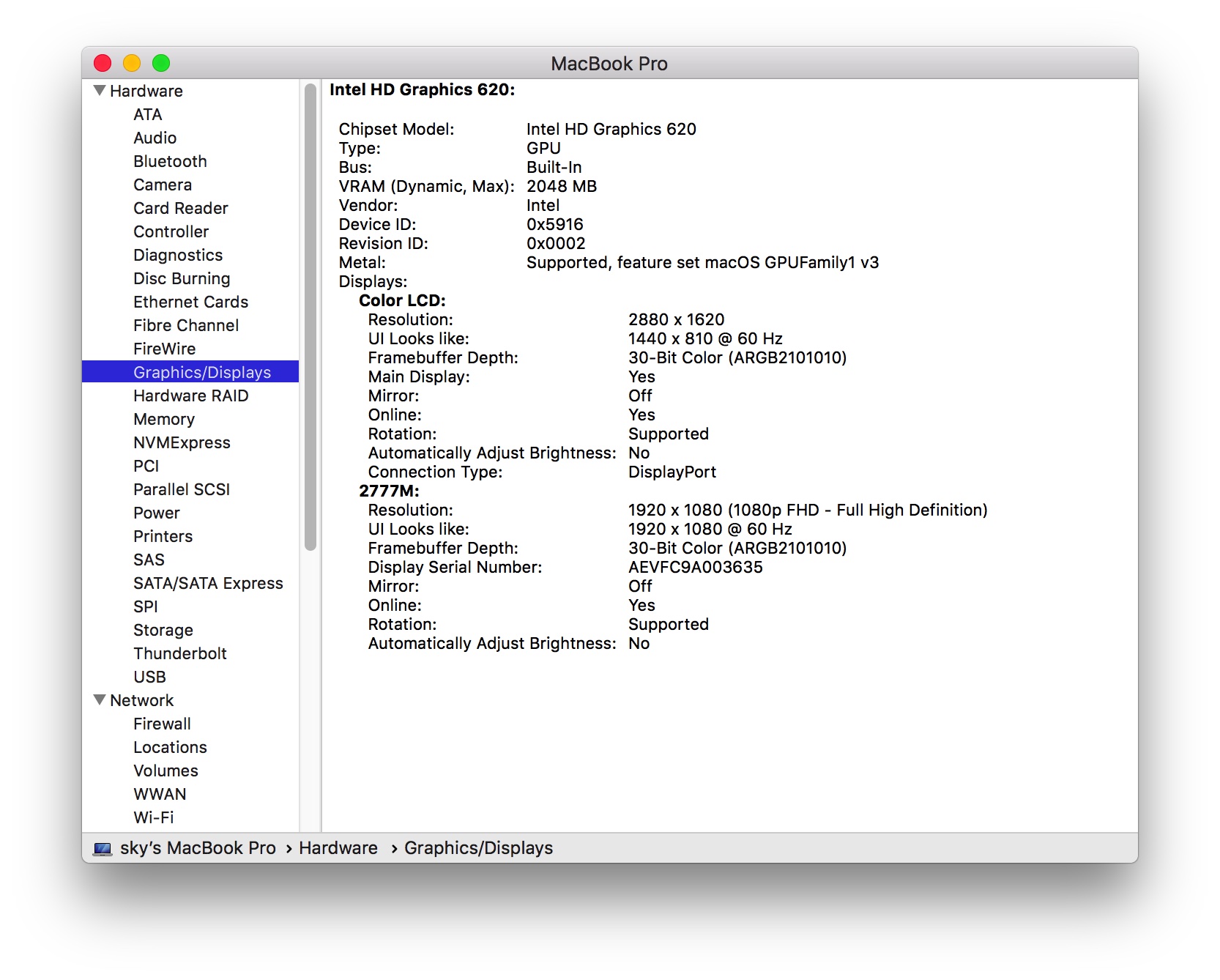Open the Camera hardware entry
1220x980 pixels.
[x=163, y=185]
